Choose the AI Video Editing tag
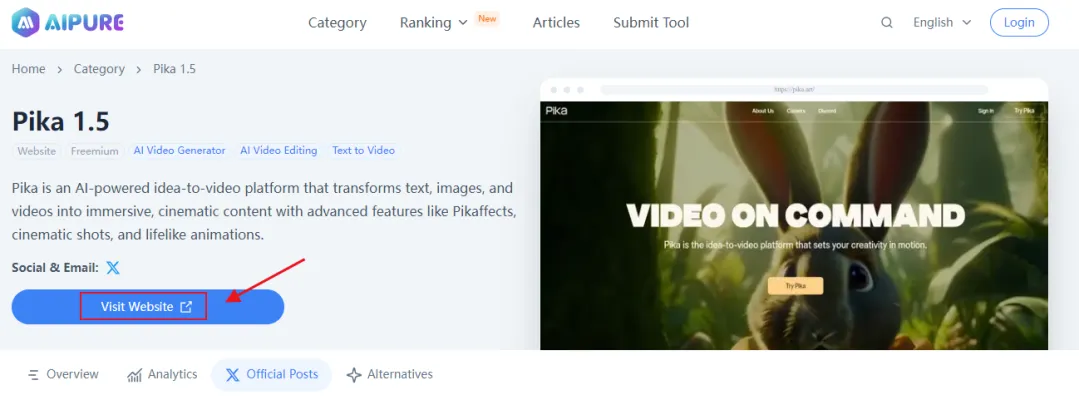Viewport: 1079px width, 400px height. [278, 150]
